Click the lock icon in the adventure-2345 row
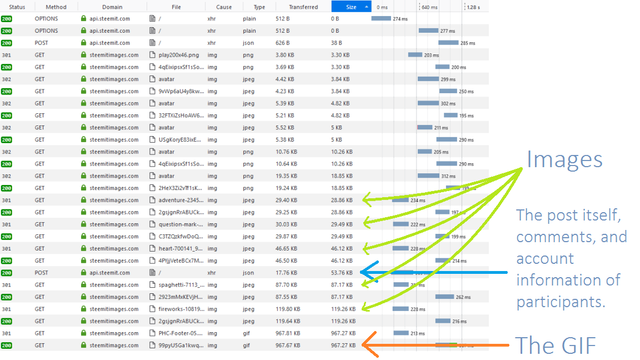 coord(84,200)
